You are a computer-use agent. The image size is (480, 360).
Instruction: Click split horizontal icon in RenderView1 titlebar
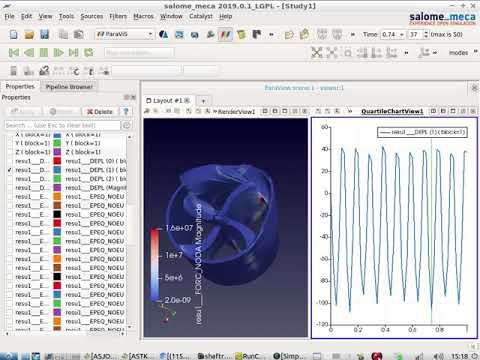[x=265, y=111]
